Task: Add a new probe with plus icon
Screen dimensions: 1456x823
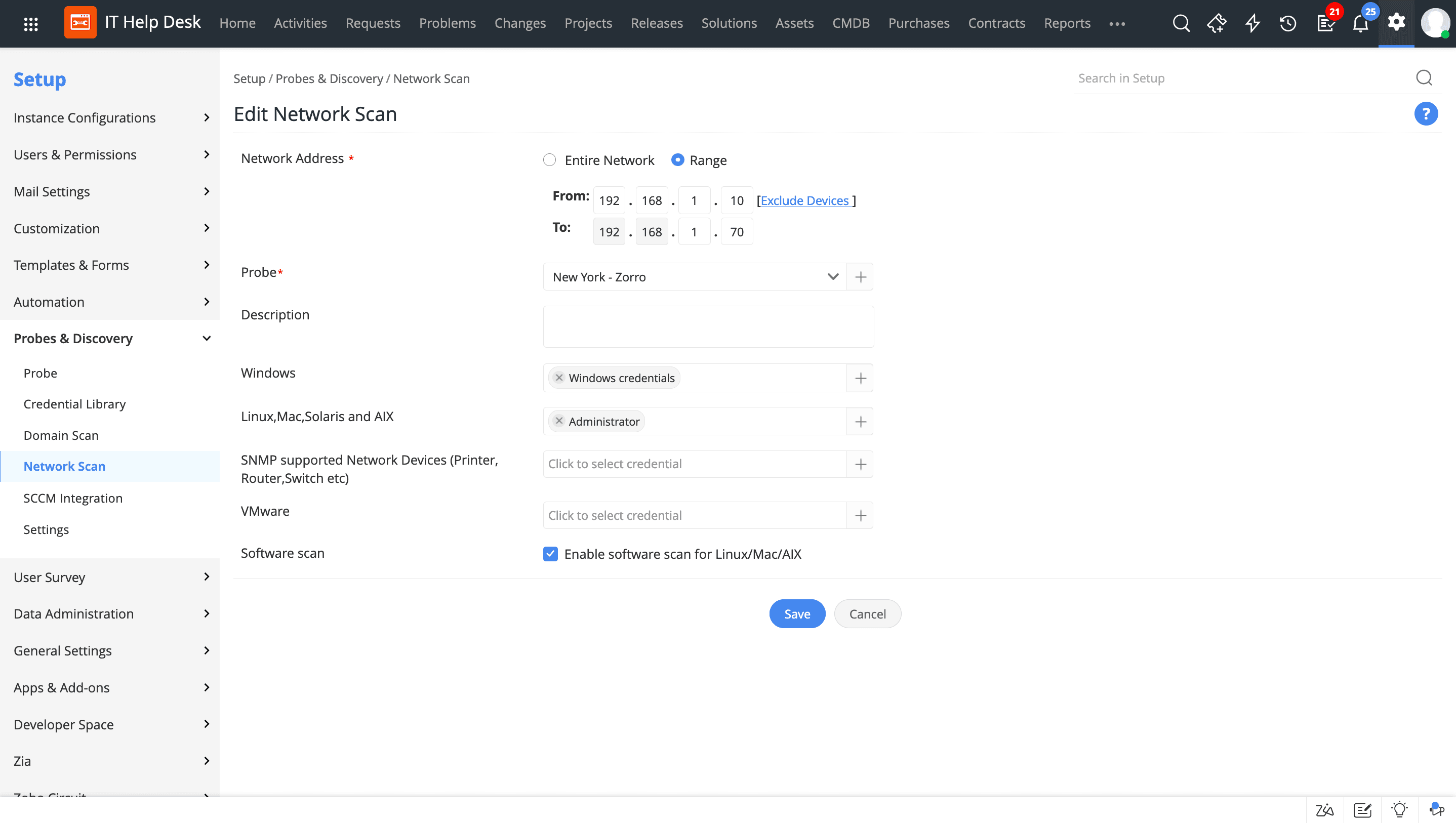Action: pyautogui.click(x=860, y=277)
